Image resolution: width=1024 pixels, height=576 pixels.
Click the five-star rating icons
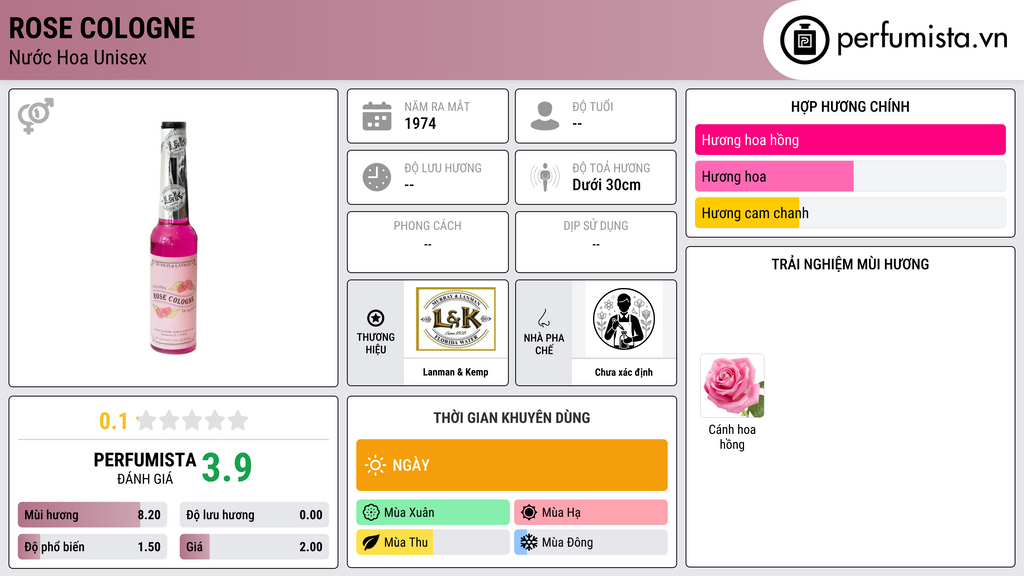pos(192,420)
